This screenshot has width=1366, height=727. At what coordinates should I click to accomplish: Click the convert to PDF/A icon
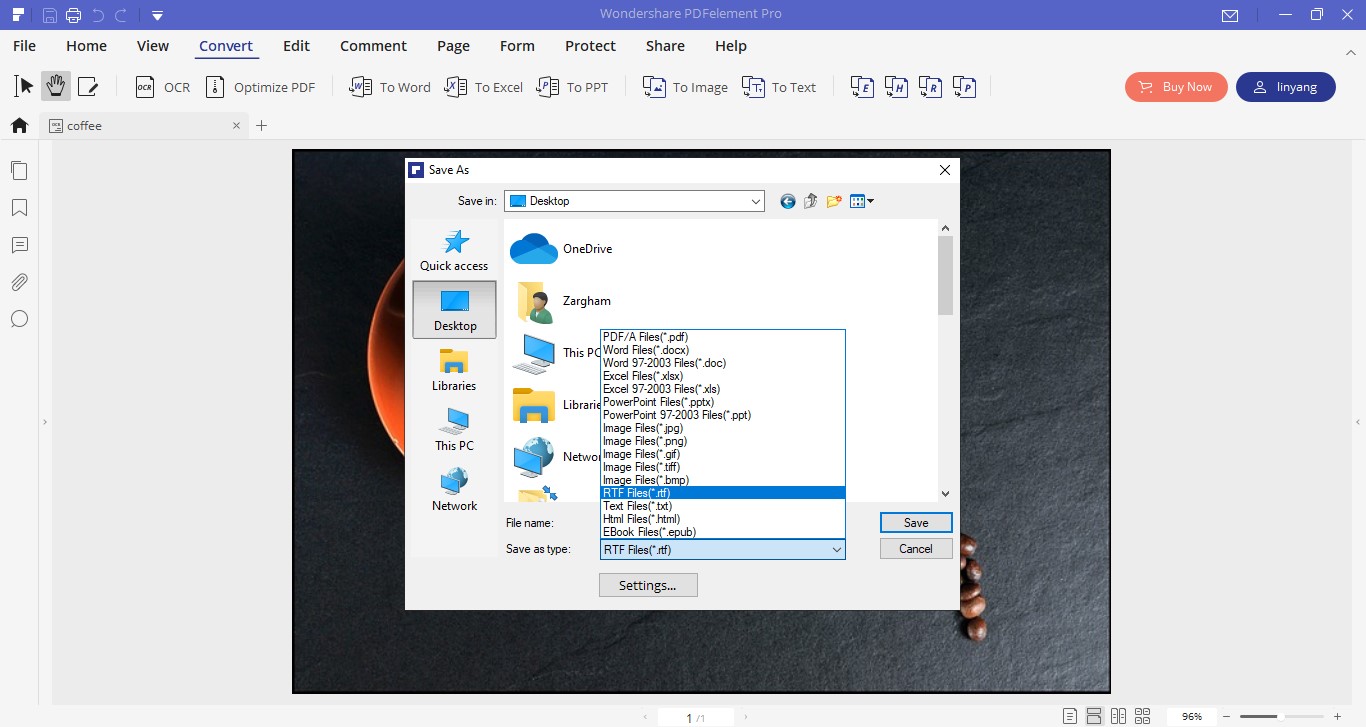965,87
